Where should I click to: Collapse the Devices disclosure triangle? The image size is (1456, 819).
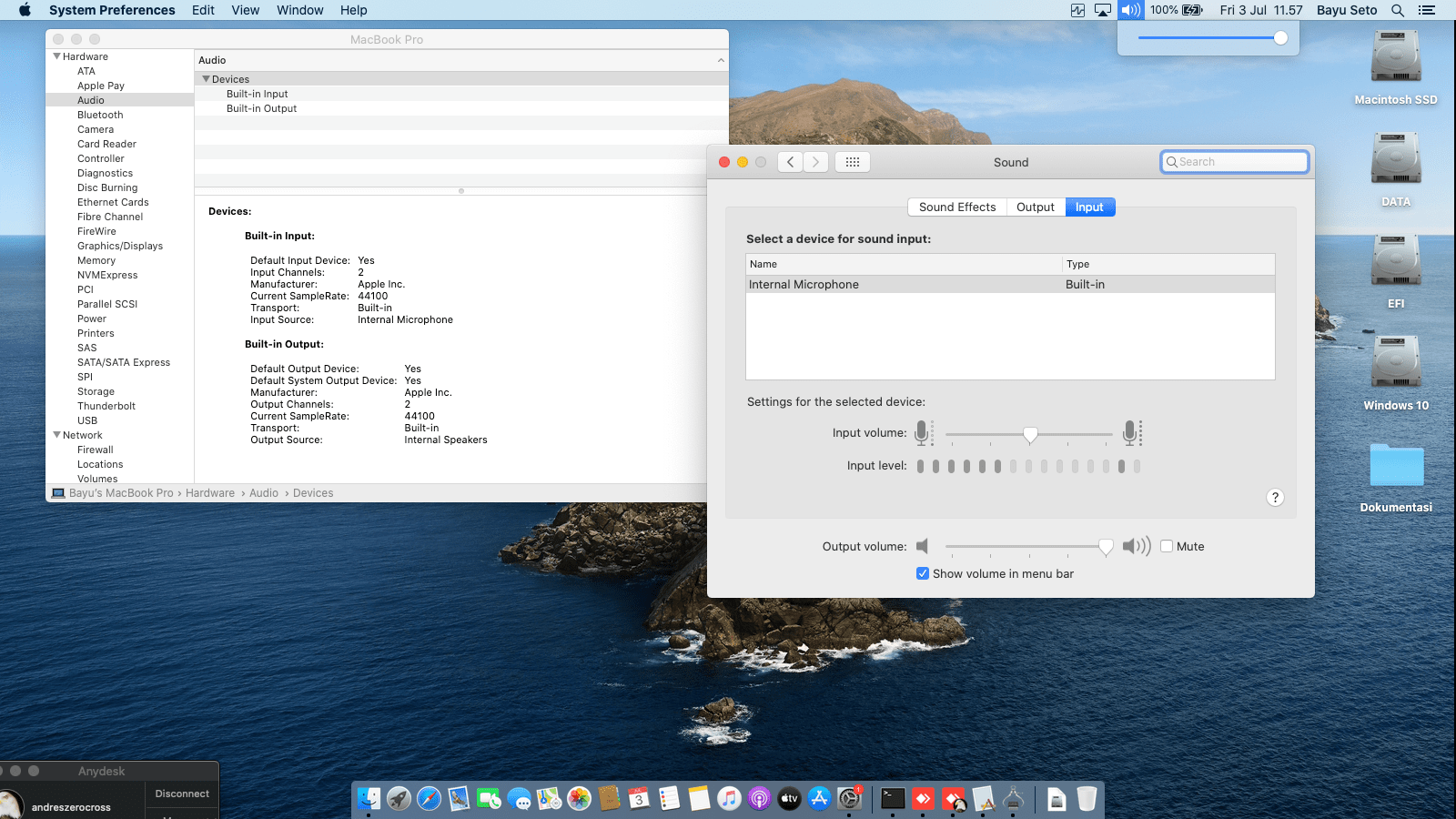point(206,79)
